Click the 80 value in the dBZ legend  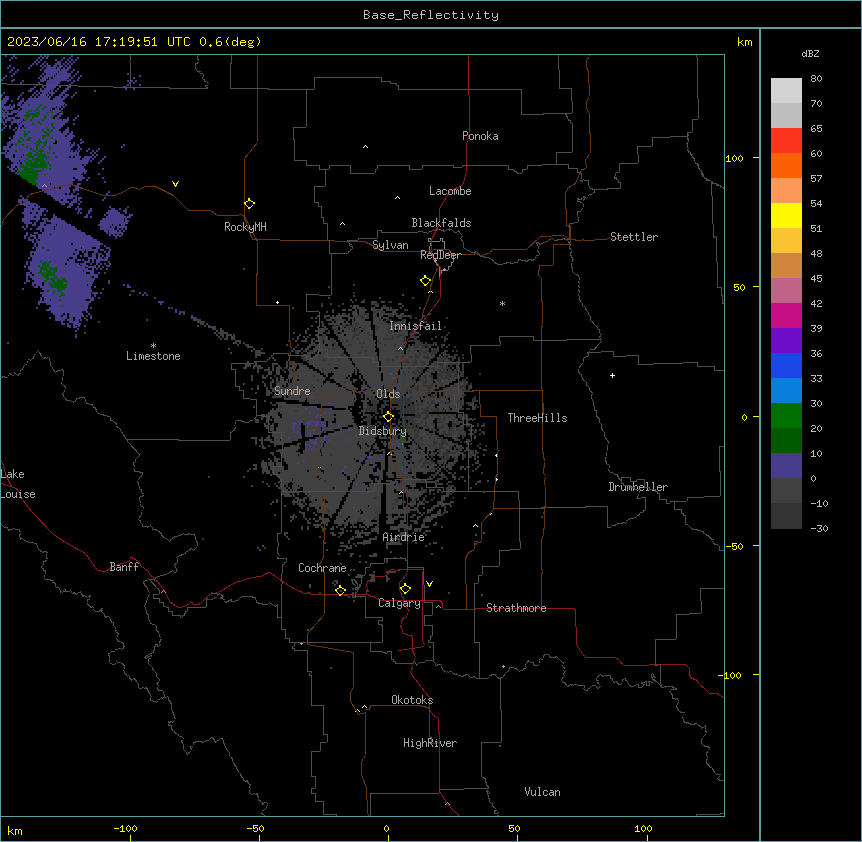pos(816,79)
